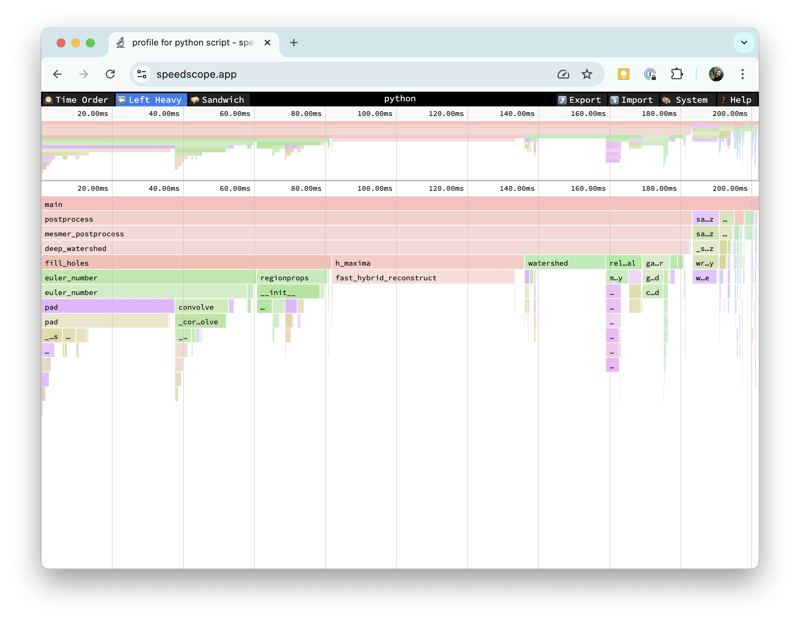Expand the tab search dropdown
The image size is (800, 623).
(x=744, y=43)
